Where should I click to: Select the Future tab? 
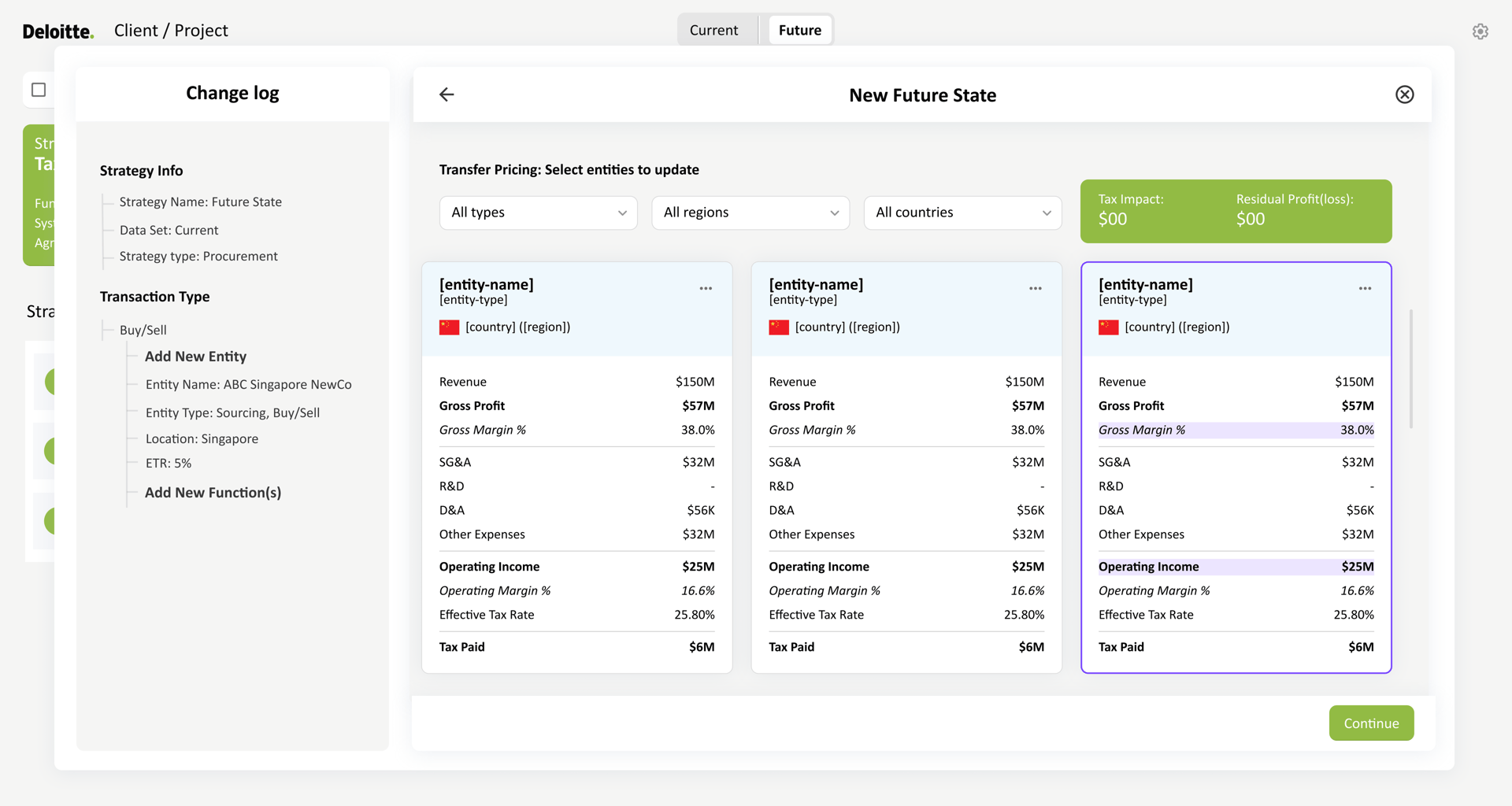click(799, 30)
